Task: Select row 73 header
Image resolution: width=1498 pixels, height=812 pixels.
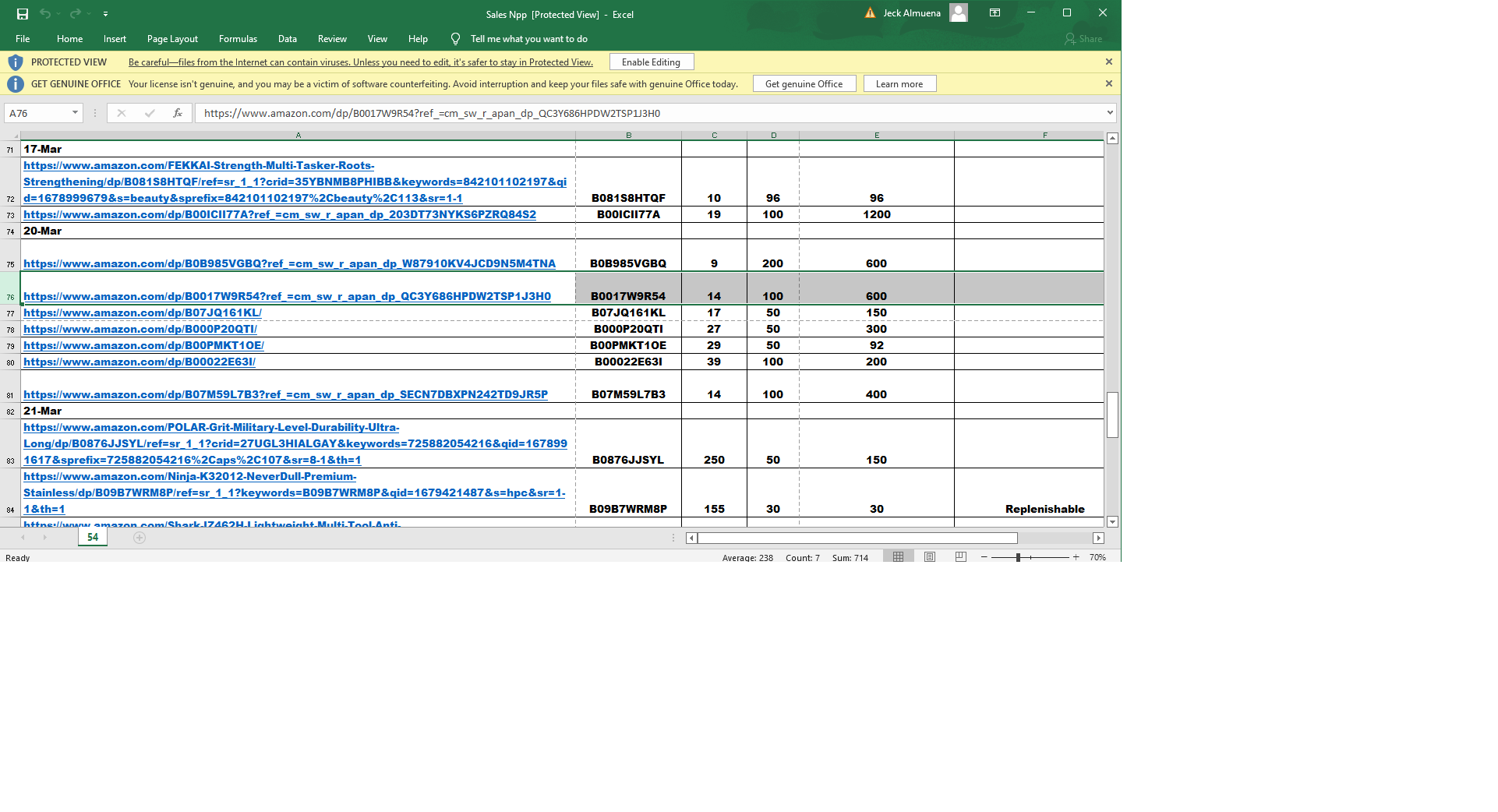Action: [x=10, y=215]
